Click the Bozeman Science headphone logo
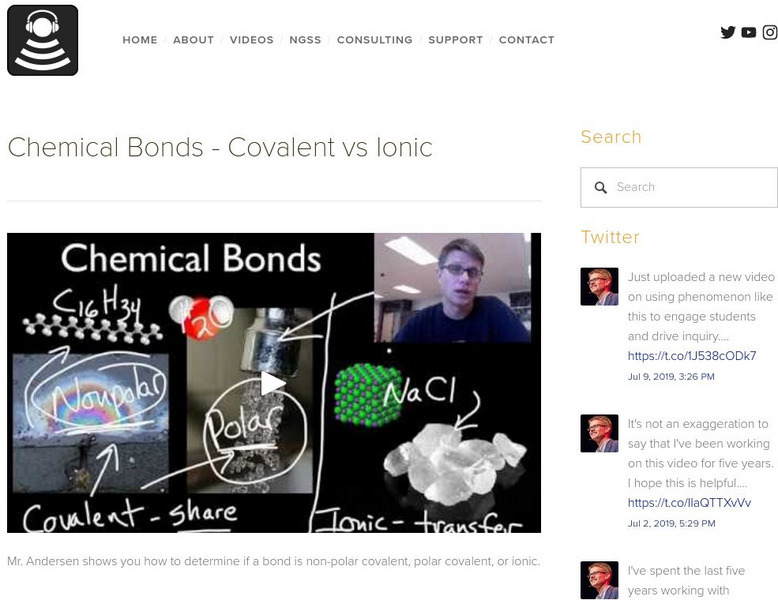Image resolution: width=778 pixels, height=600 pixels. pos(42,40)
